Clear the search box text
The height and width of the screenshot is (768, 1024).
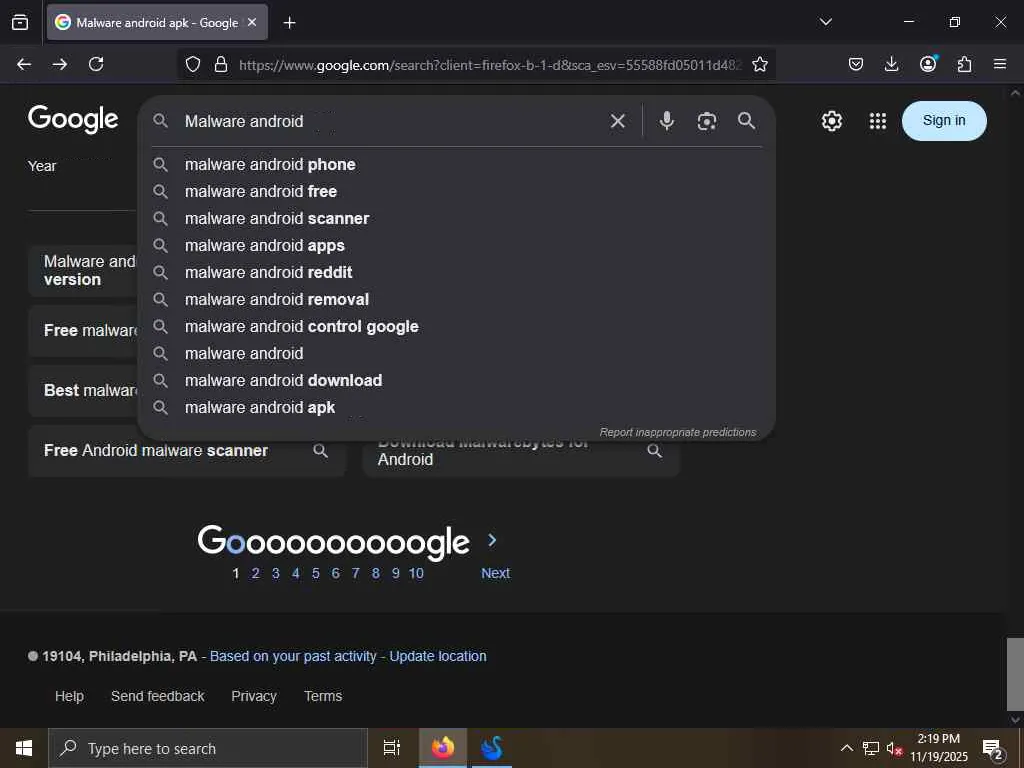click(618, 121)
